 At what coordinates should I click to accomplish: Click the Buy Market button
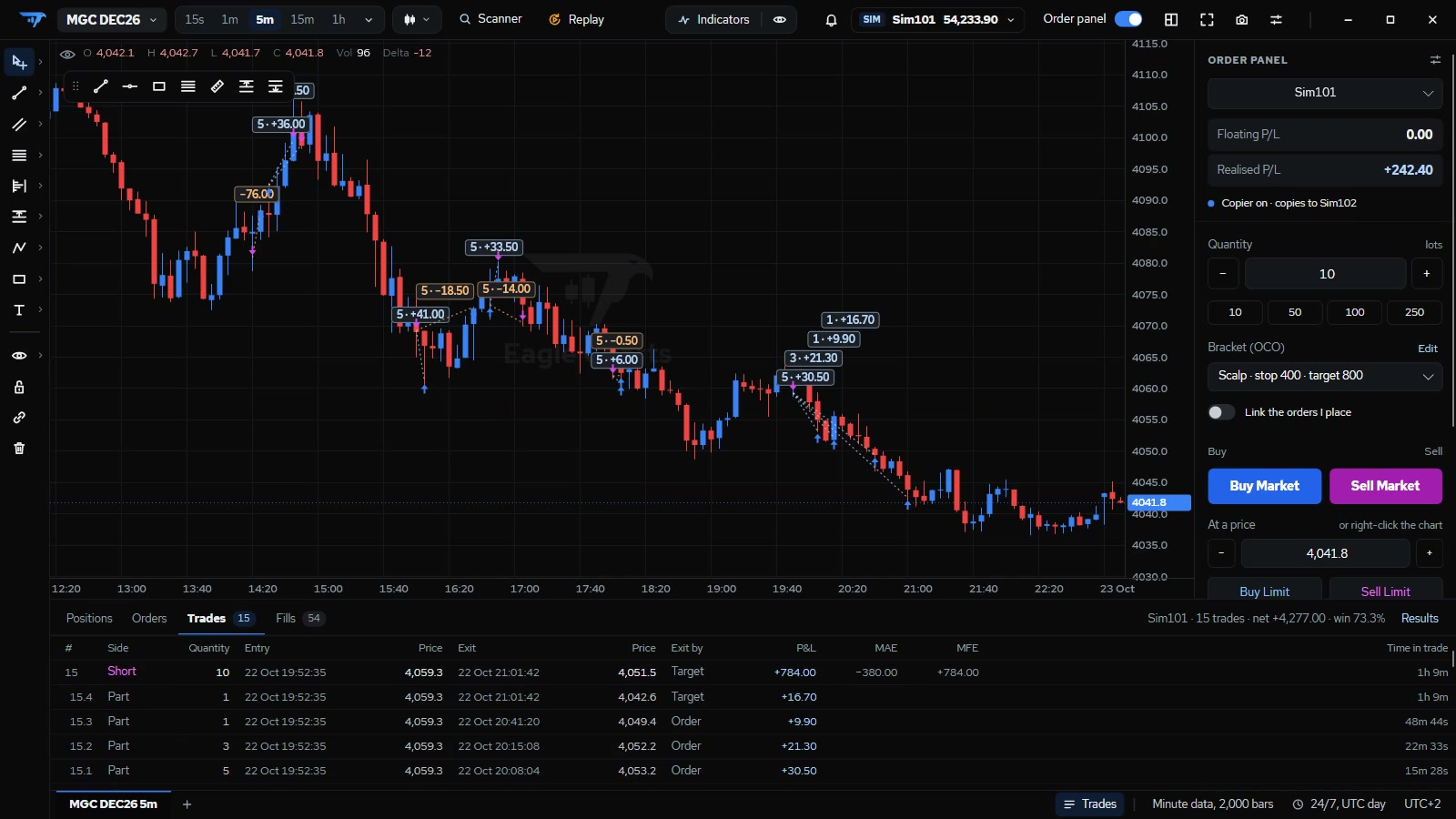1265,486
